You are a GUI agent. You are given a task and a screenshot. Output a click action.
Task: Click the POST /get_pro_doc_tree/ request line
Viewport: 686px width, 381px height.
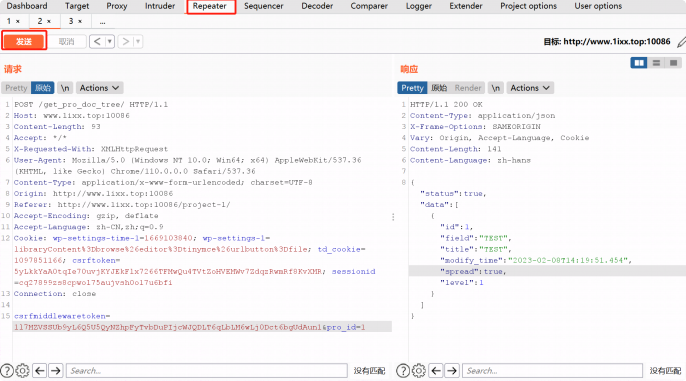91,105
